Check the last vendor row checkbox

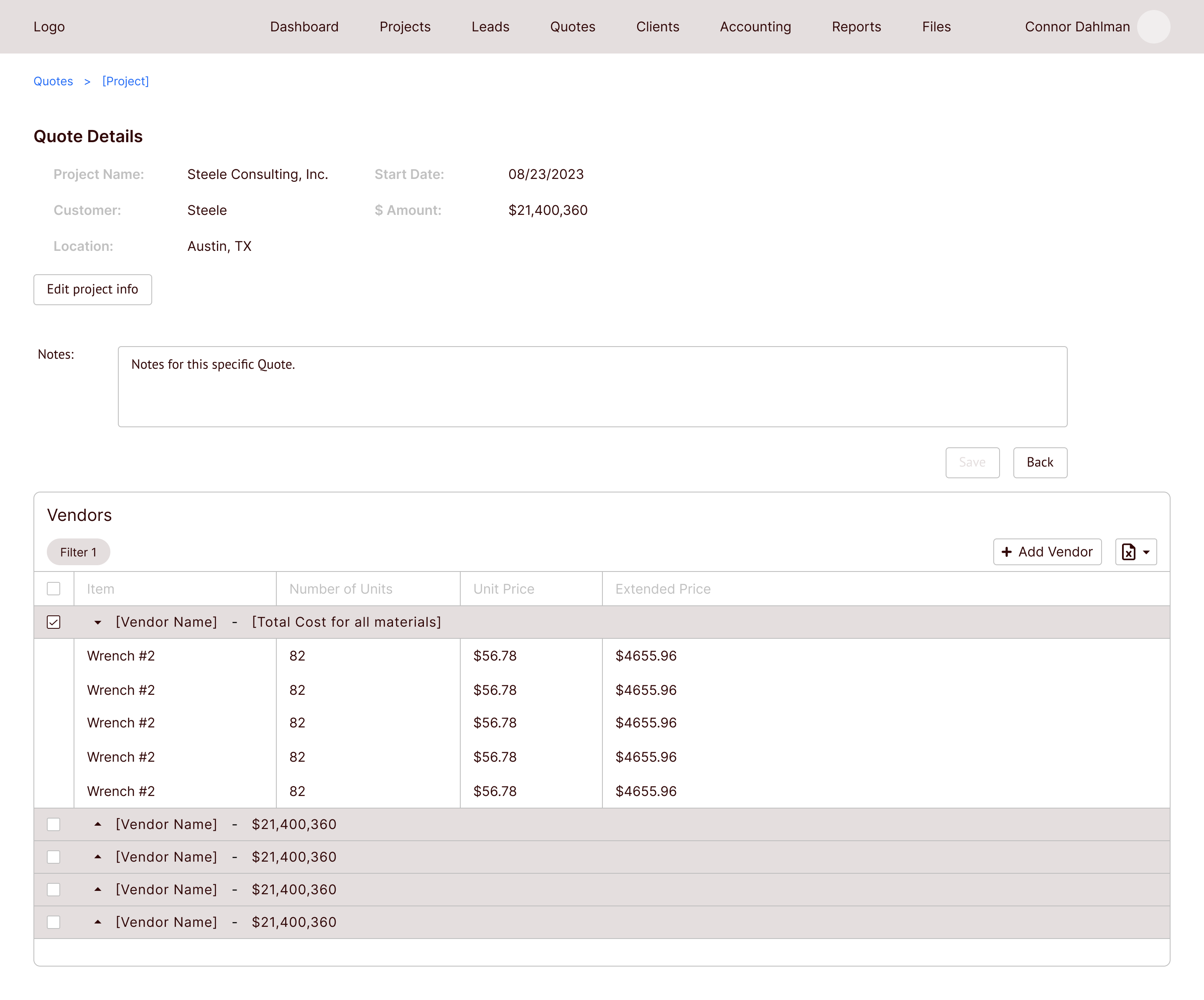click(54, 922)
